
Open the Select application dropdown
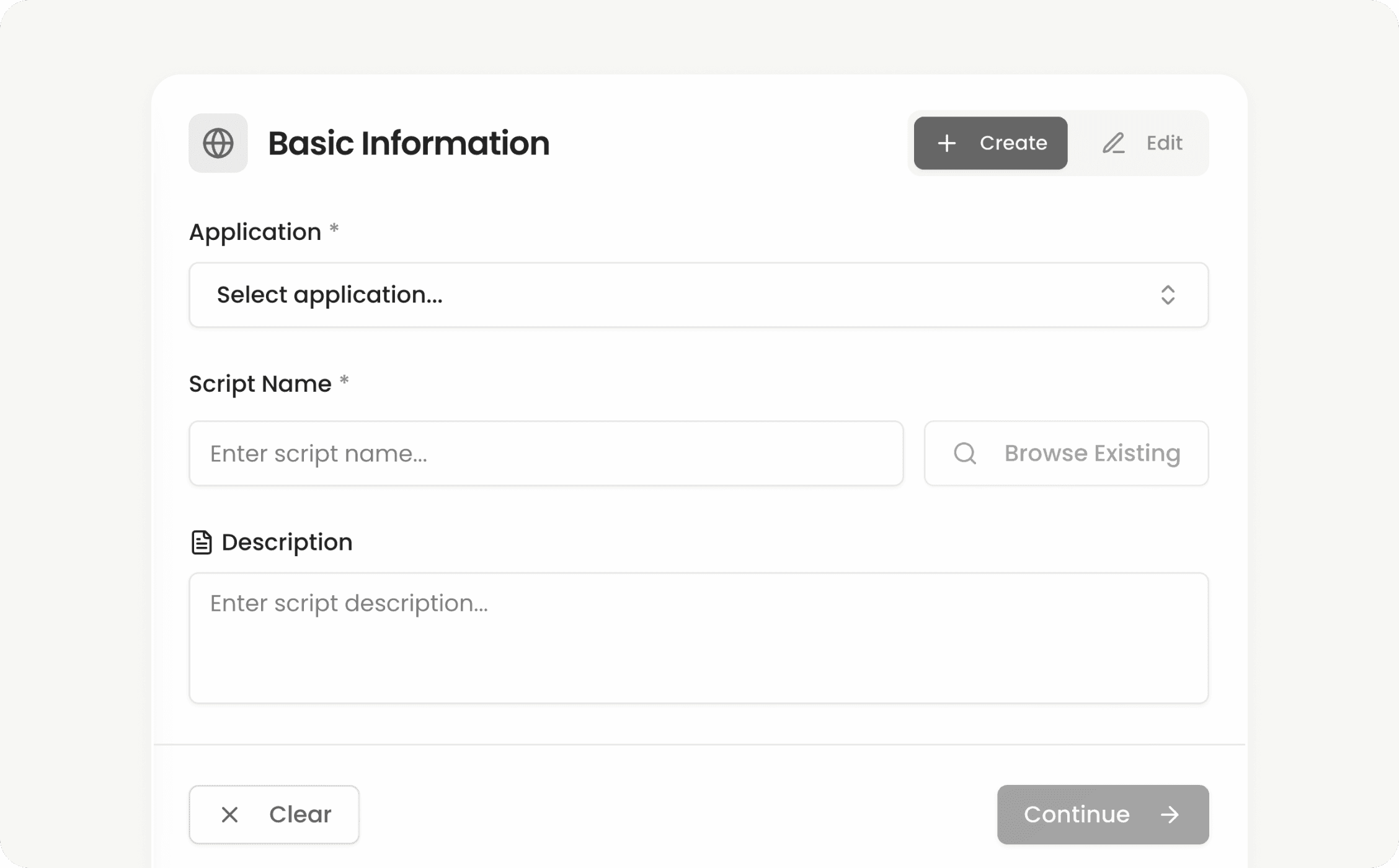click(698, 294)
